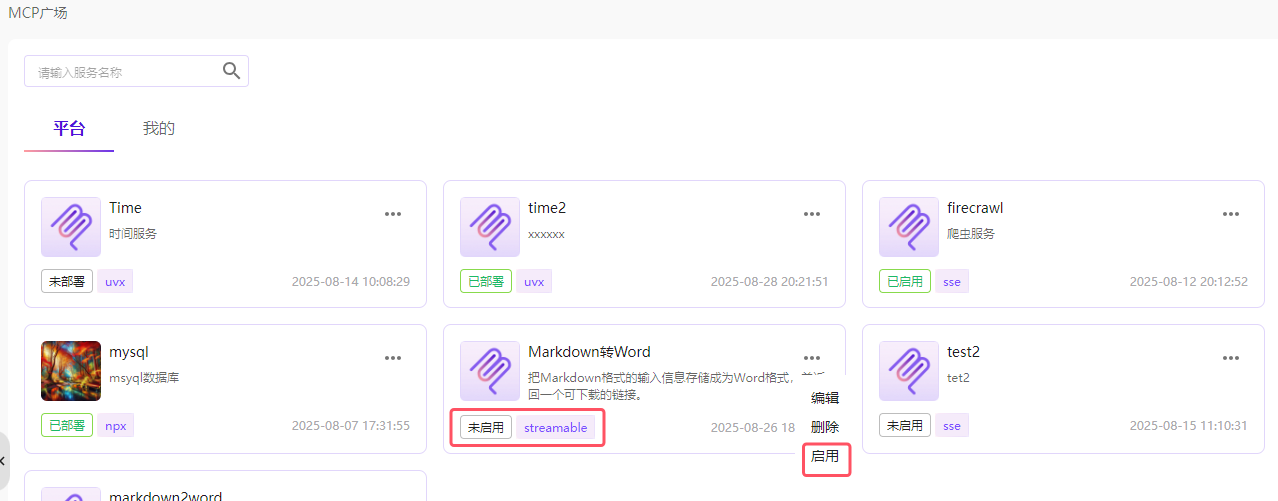Open the three-dot menu on firecrawl card
The height and width of the screenshot is (501, 1278).
pos(1231,214)
